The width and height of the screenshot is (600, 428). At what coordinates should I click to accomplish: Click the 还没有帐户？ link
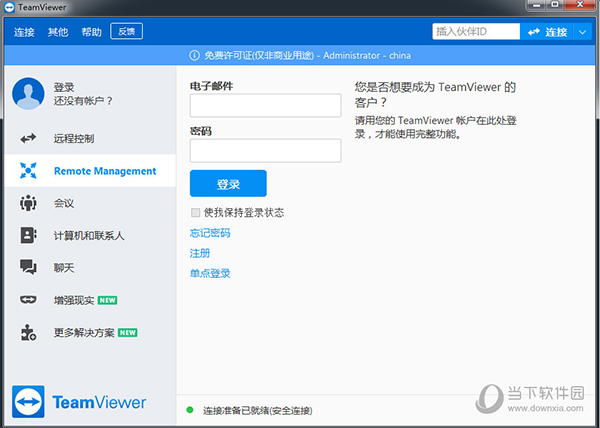[83, 101]
